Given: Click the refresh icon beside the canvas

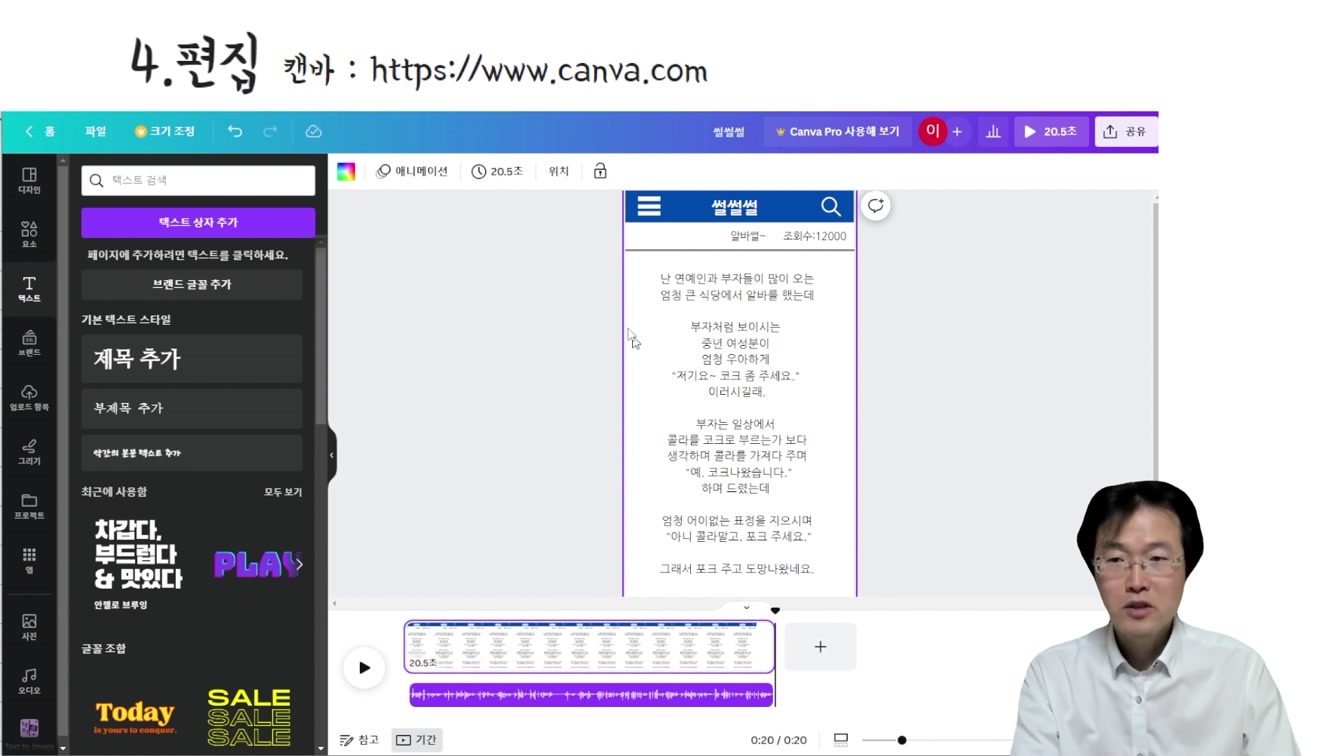Looking at the screenshot, I should [875, 205].
